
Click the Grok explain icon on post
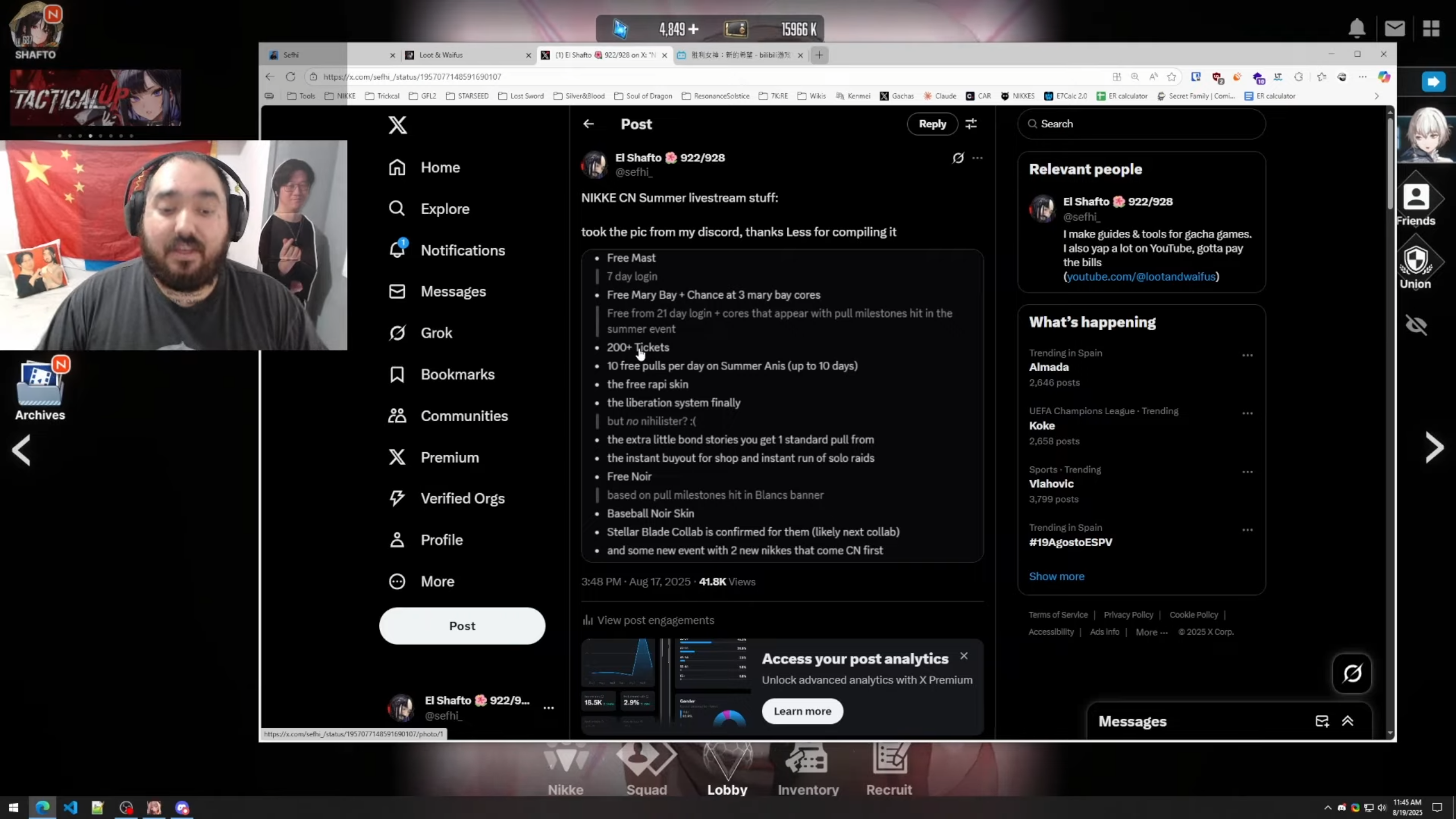coord(958,158)
